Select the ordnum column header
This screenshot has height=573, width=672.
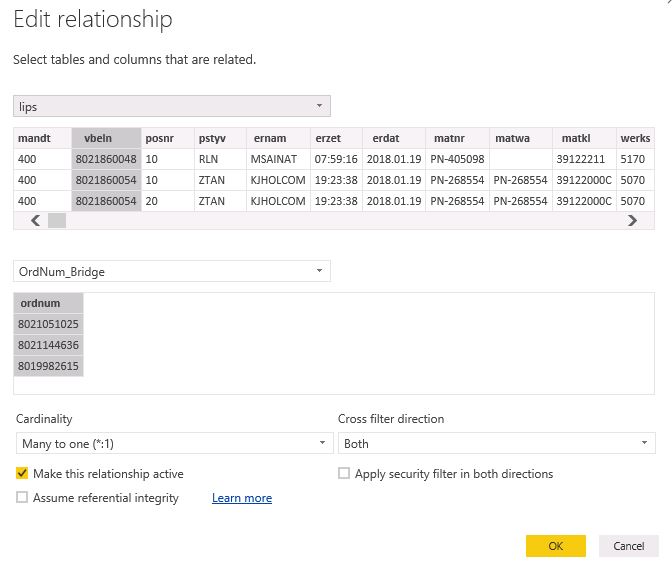pos(48,303)
